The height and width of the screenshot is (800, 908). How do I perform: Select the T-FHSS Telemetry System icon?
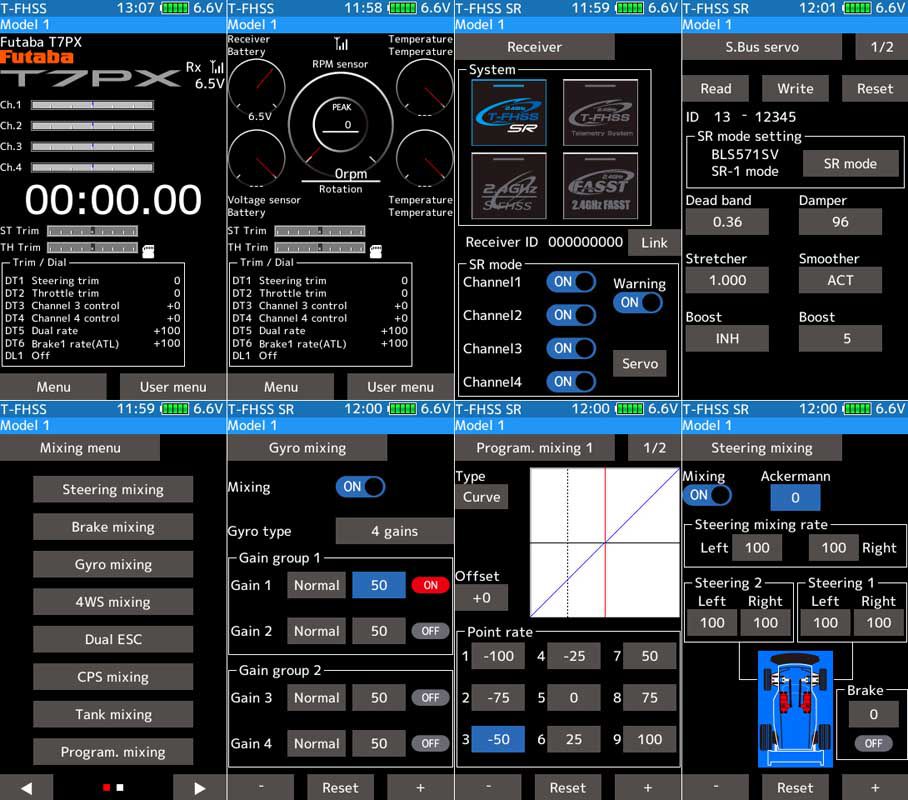[601, 112]
